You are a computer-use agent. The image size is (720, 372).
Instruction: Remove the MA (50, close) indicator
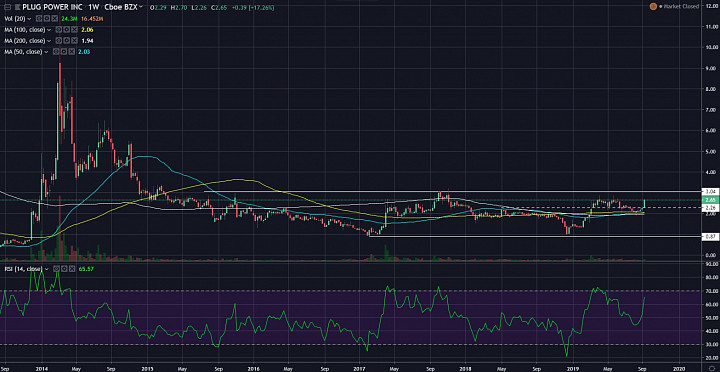(72, 51)
